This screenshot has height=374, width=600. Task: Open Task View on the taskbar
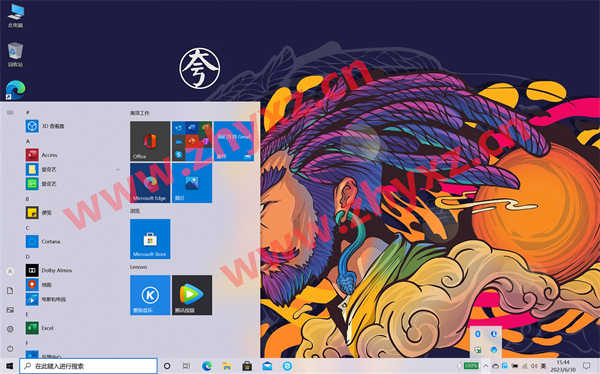[186, 366]
